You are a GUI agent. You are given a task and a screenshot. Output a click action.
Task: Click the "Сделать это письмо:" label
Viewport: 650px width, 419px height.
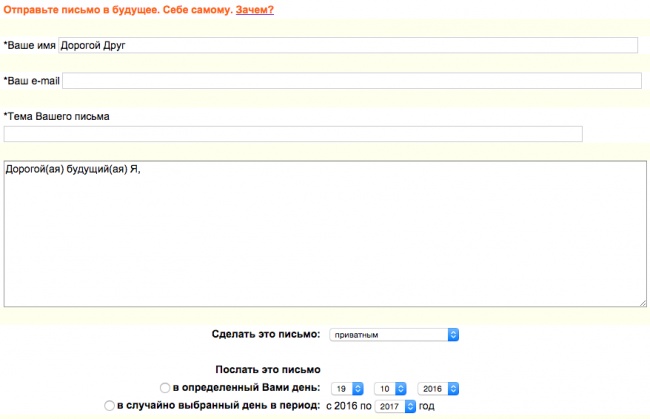click(x=265, y=334)
